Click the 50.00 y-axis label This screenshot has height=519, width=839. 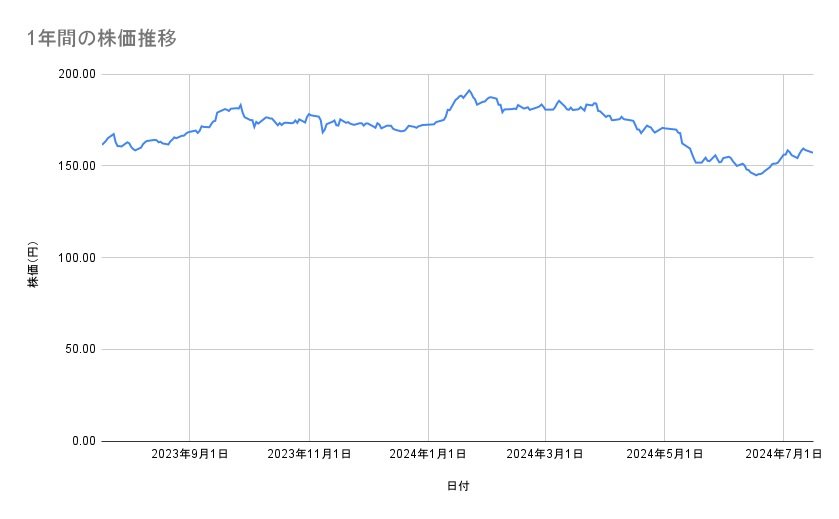[79, 349]
